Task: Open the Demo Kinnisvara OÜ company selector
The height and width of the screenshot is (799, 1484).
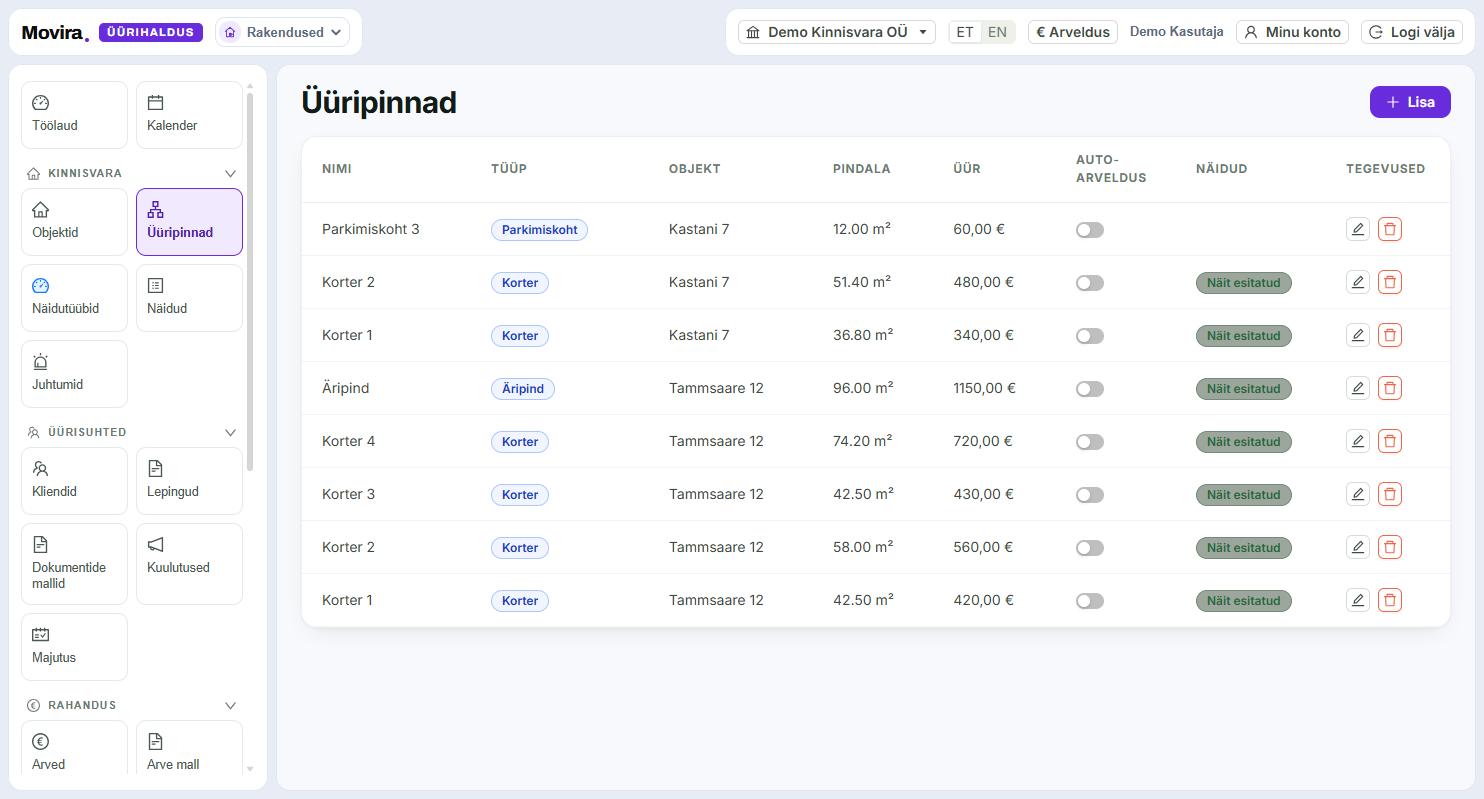Action: click(x=837, y=32)
